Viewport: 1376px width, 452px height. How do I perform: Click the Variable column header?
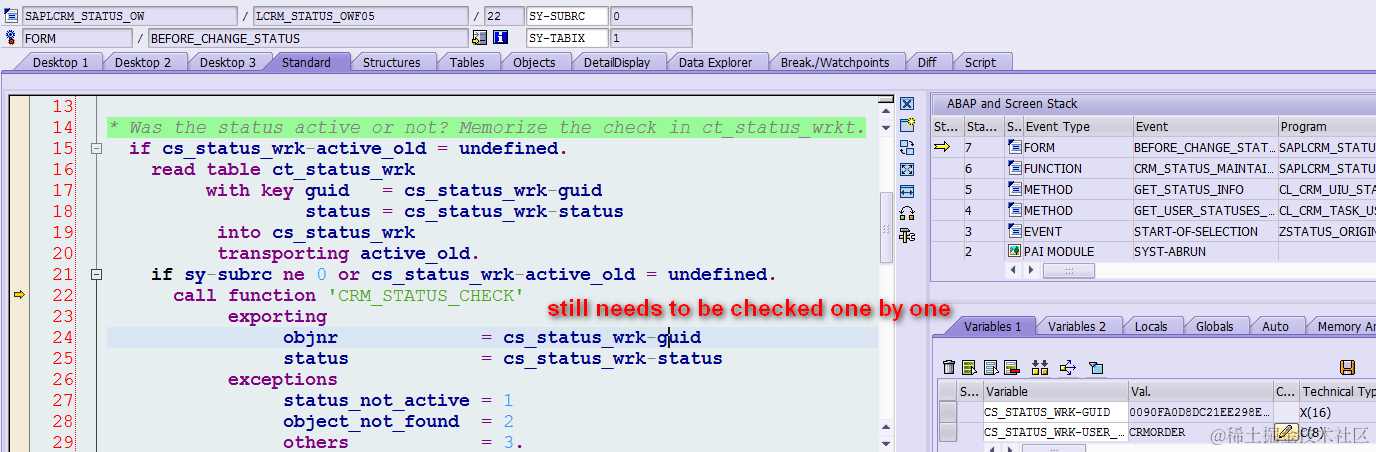(1054, 392)
